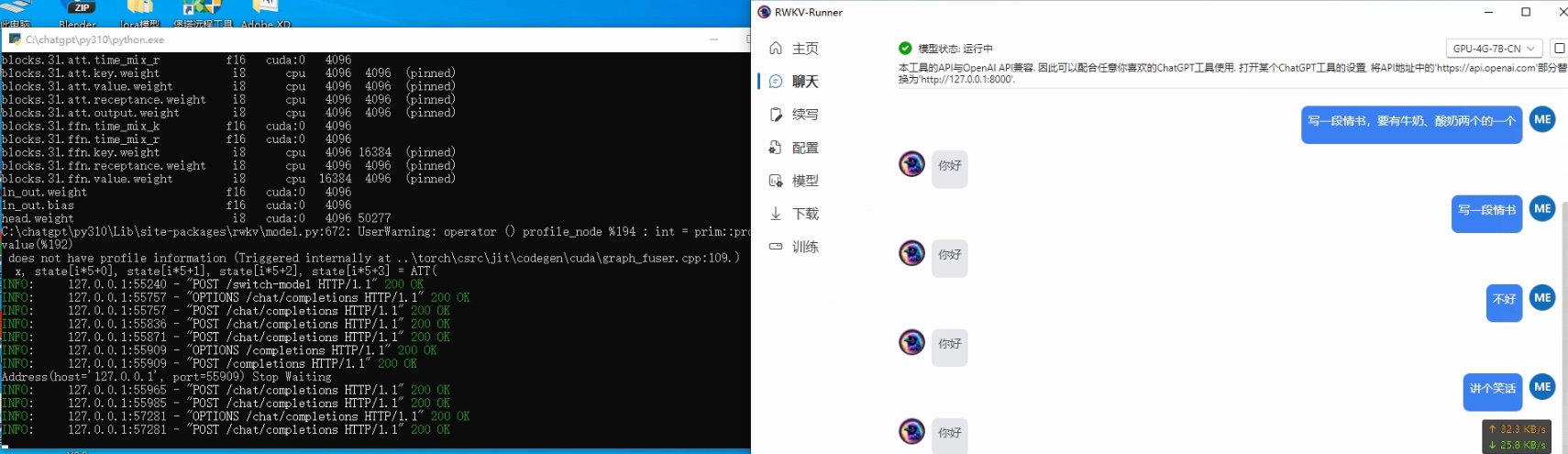Click the bot avatar just below the 不好 message
The height and width of the screenshot is (454, 1568).
(x=911, y=342)
